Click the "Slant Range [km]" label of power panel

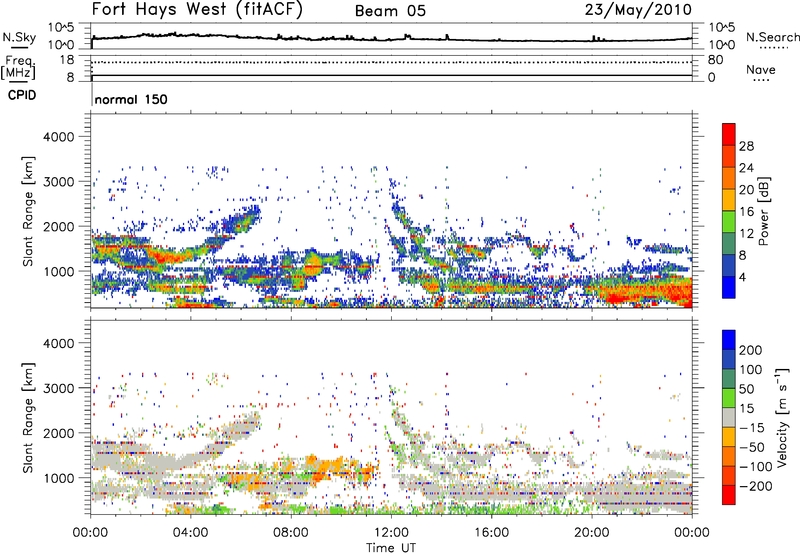[28, 212]
